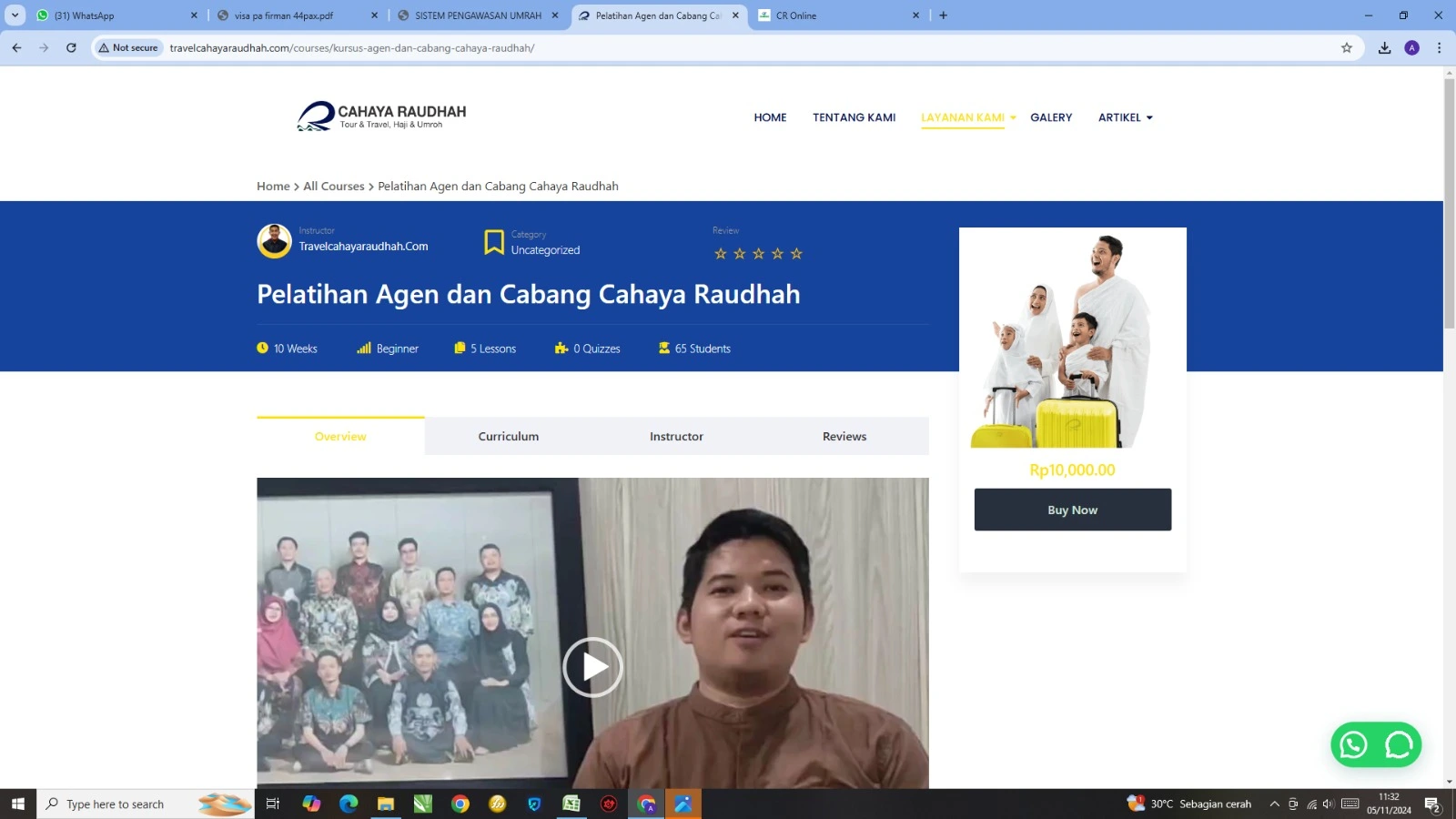Image resolution: width=1456 pixels, height=819 pixels.
Task: Click the level bars icon beside Beginner
Action: (x=364, y=348)
